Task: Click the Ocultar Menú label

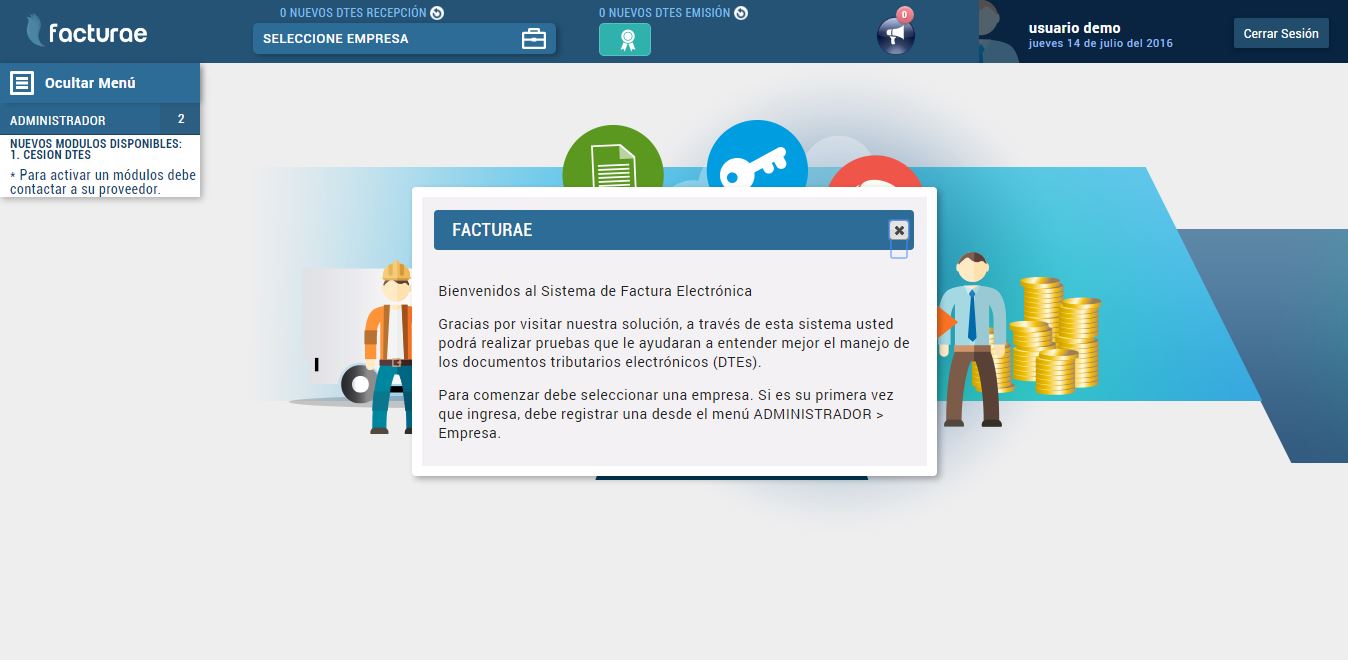Action: tap(90, 83)
